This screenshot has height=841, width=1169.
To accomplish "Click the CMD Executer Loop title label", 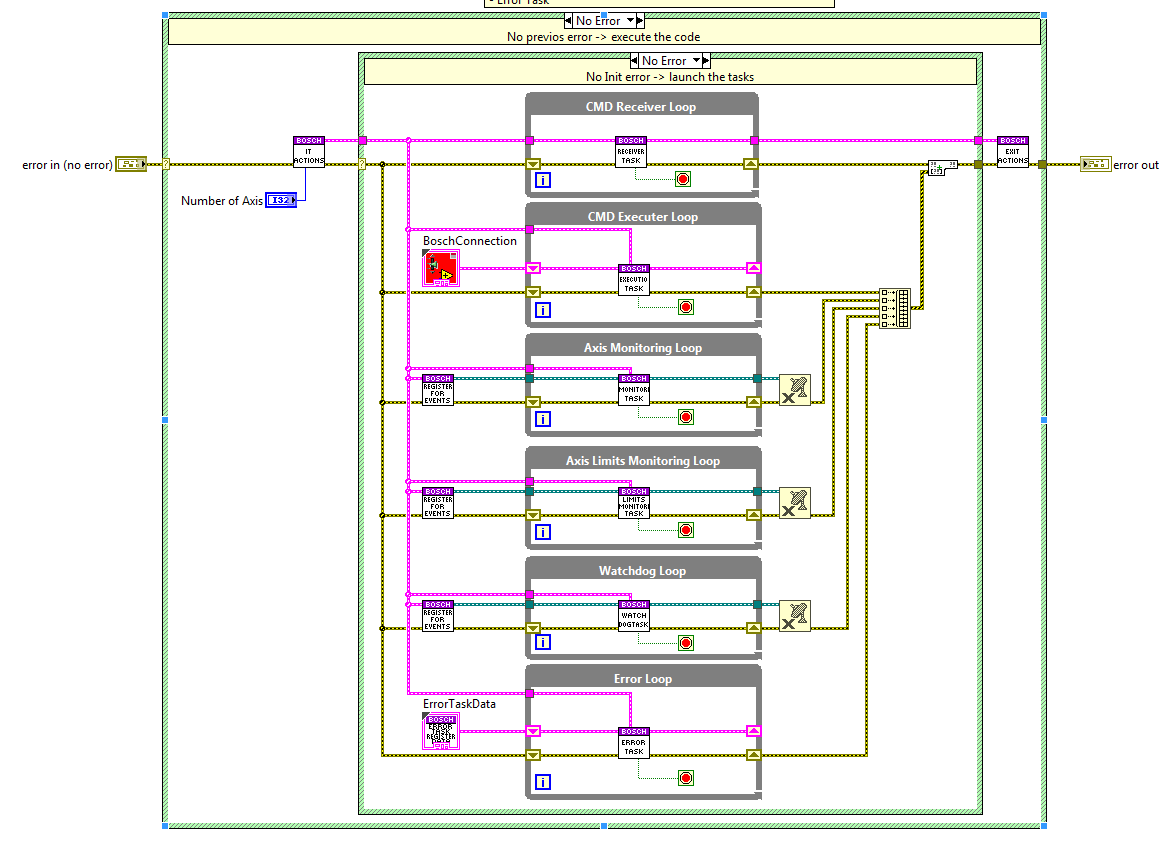I will [x=643, y=217].
